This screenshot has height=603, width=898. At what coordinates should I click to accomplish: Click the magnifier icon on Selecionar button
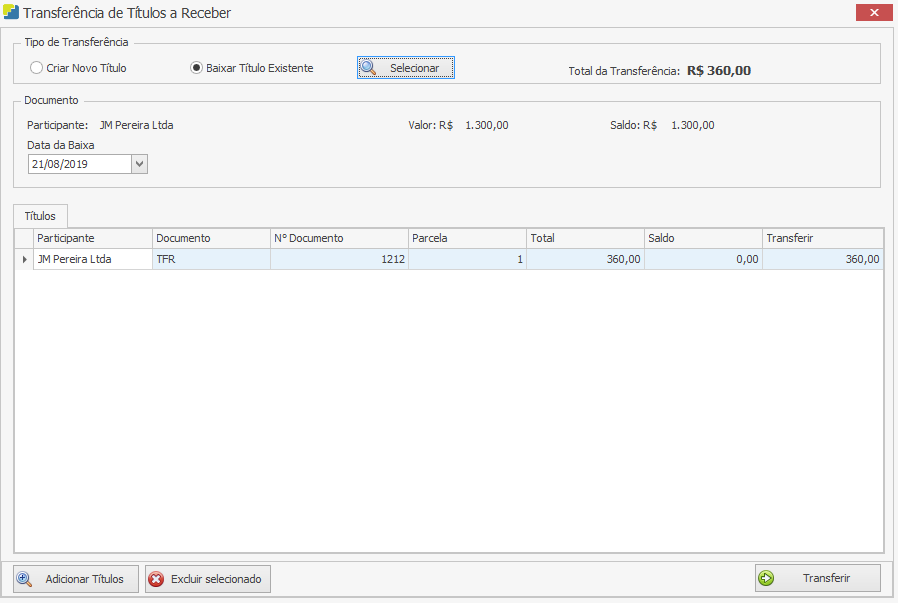click(x=369, y=68)
